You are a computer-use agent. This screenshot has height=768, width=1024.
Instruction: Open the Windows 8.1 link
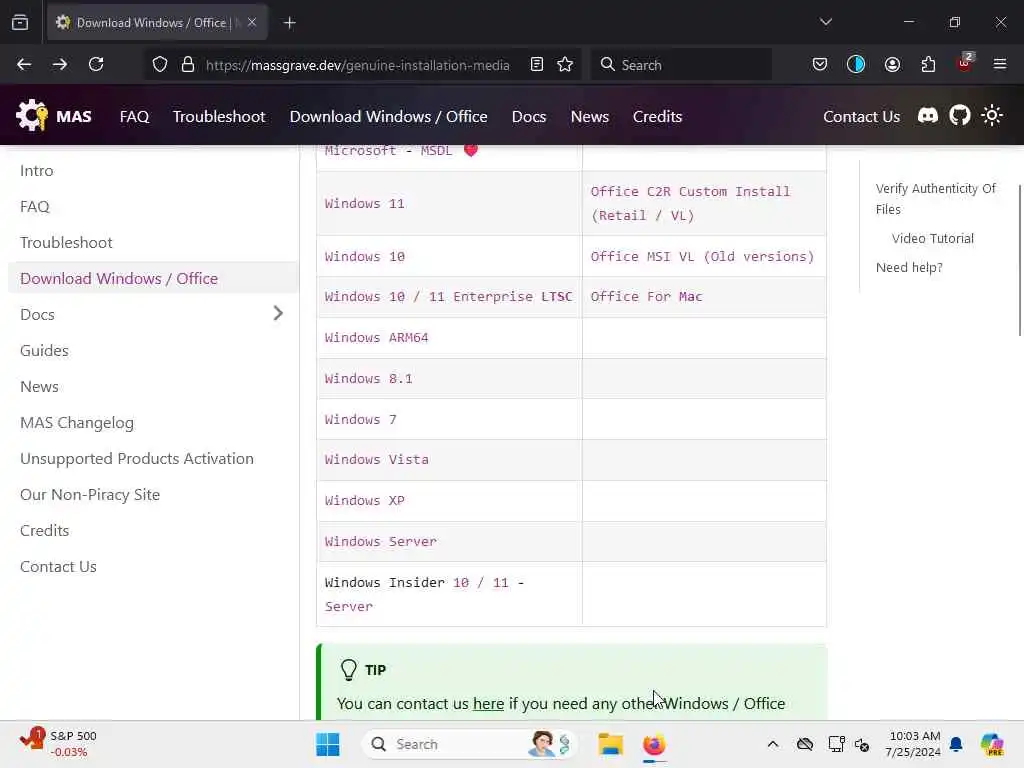368,379
